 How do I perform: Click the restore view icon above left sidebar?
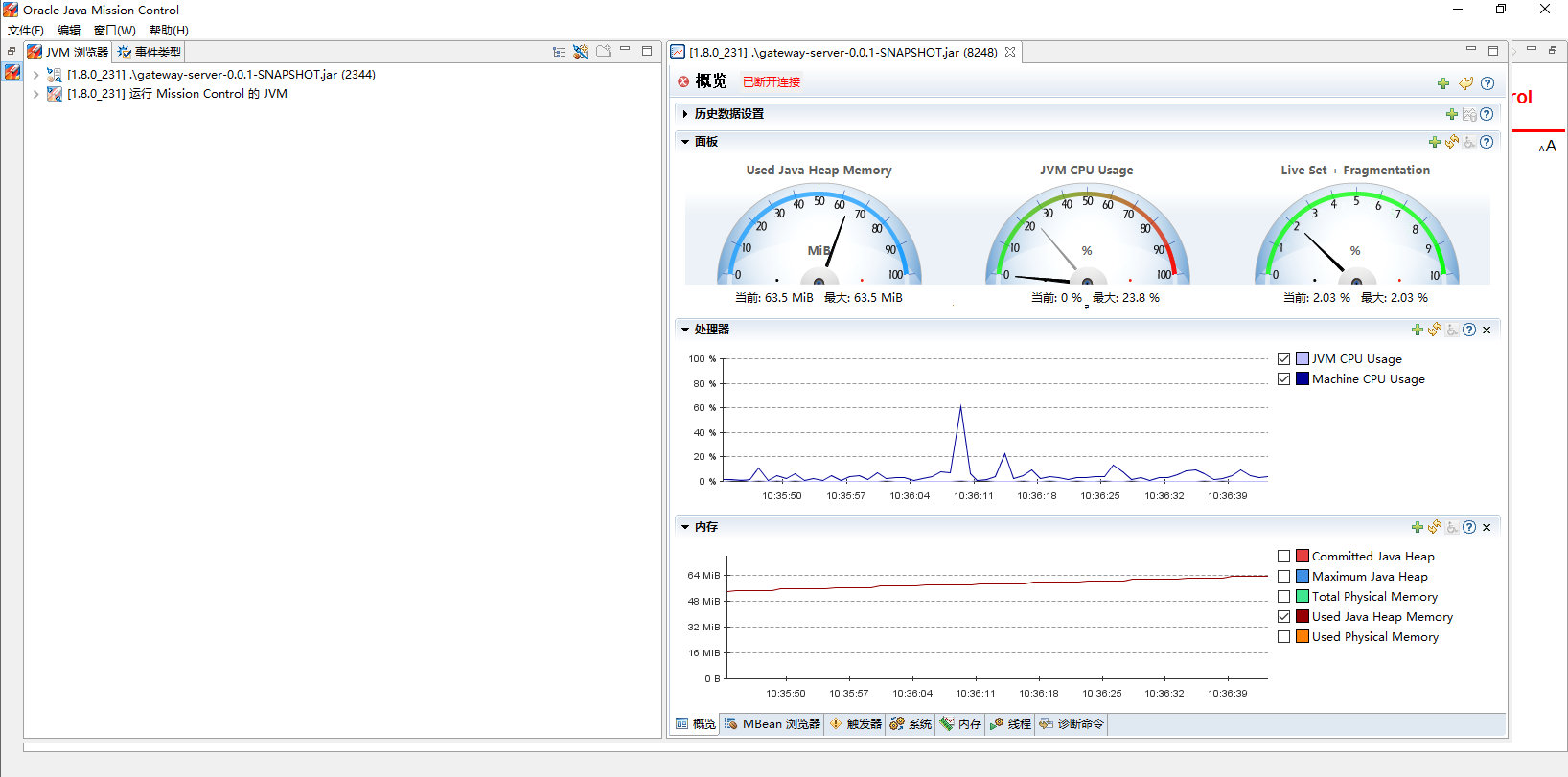(12, 51)
